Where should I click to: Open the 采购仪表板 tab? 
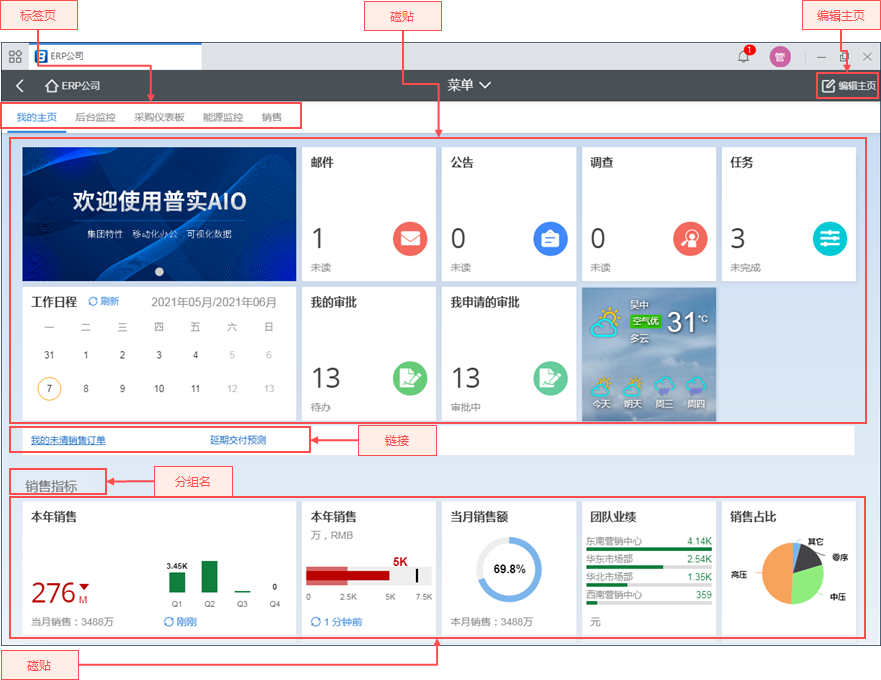(x=159, y=117)
